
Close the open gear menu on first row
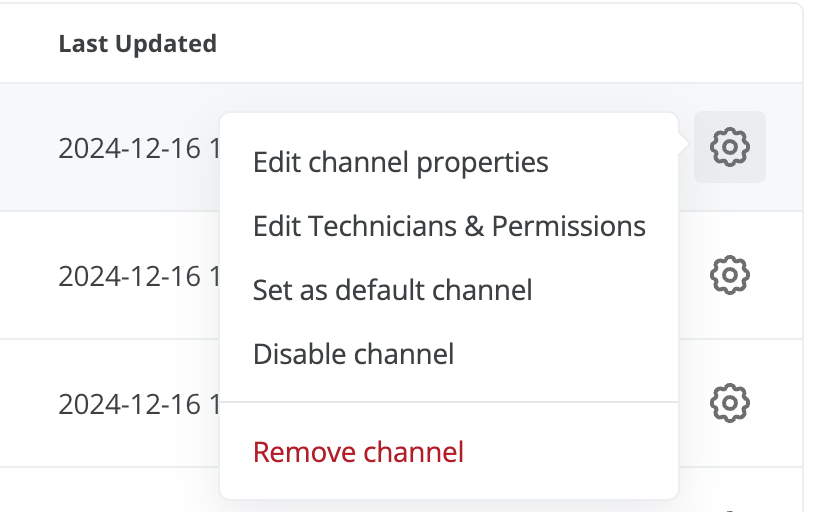click(729, 147)
